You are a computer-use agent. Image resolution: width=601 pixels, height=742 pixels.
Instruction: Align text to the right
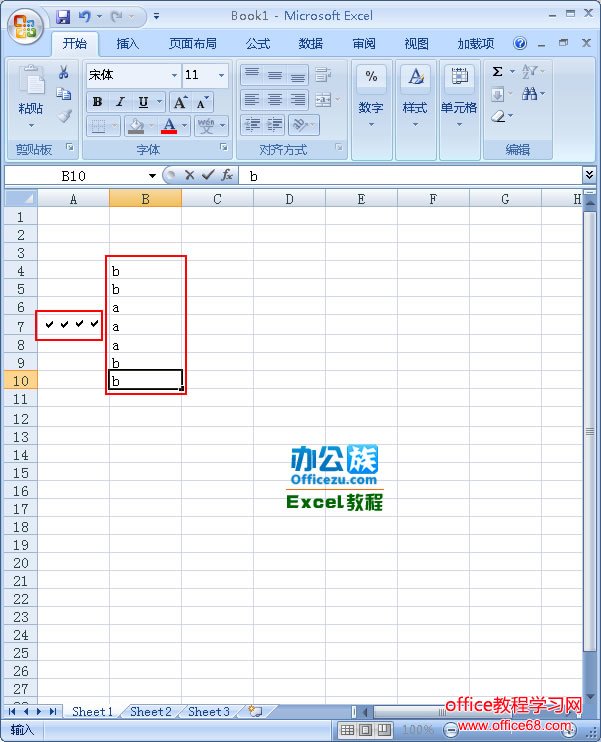[297, 100]
